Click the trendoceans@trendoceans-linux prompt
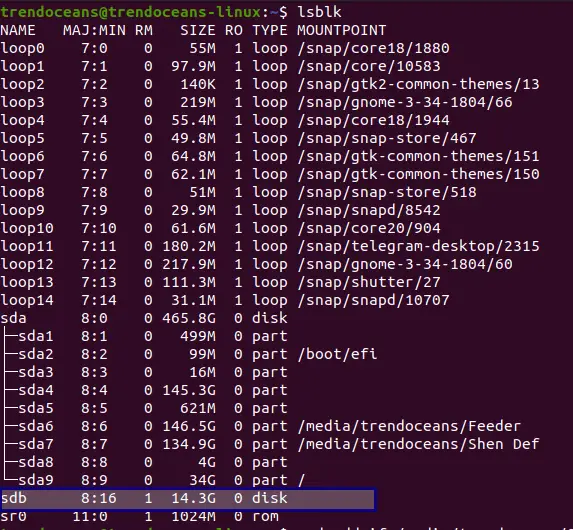The image size is (573, 530). pyautogui.click(x=130, y=12)
